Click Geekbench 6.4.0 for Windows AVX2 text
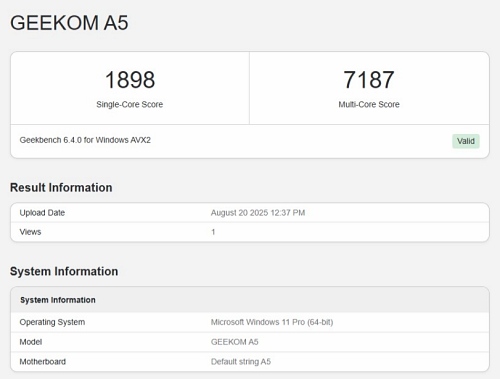The width and height of the screenshot is (500, 379). pyautogui.click(x=85, y=140)
